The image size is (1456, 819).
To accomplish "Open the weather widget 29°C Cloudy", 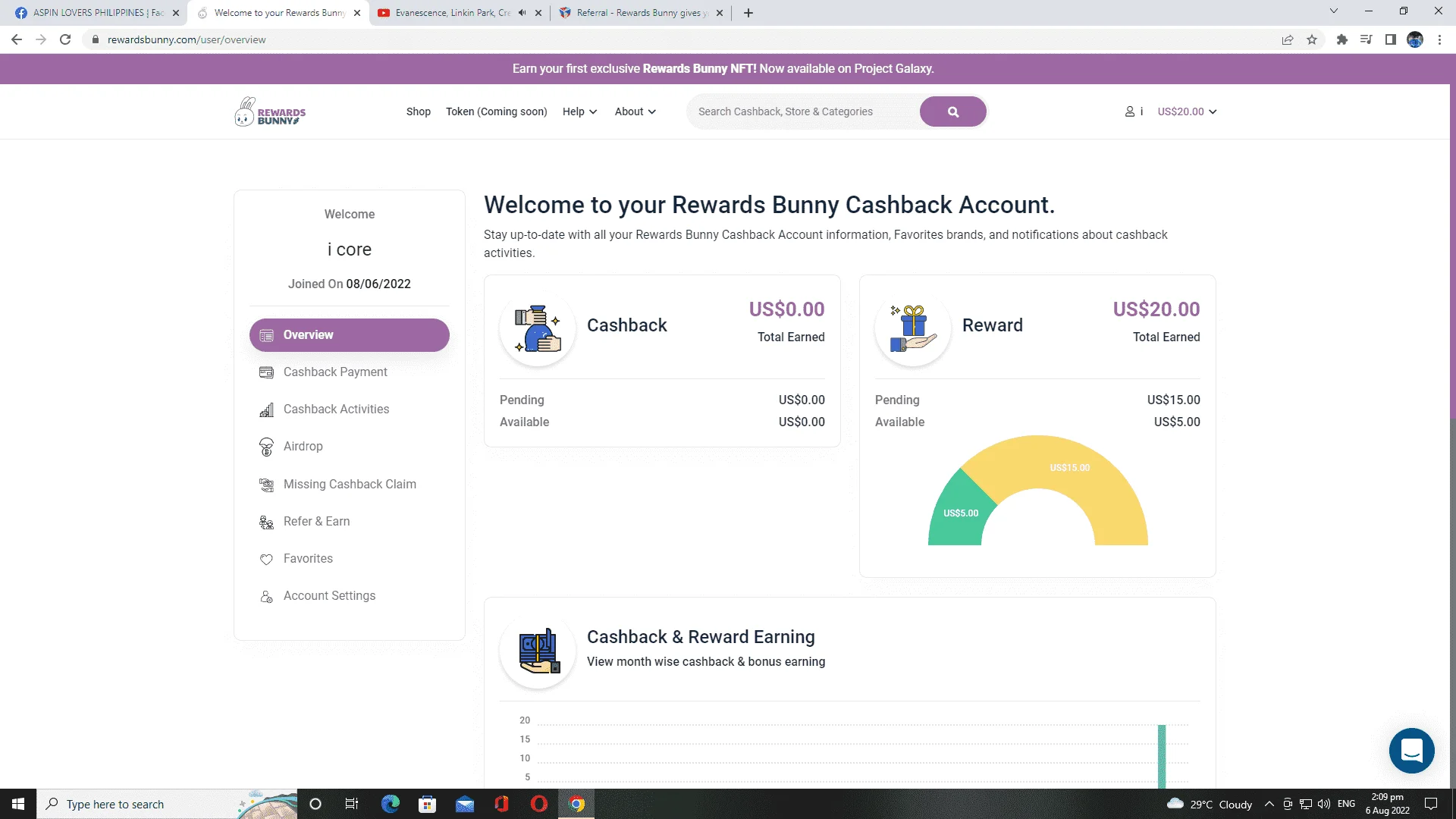I will [1210, 804].
